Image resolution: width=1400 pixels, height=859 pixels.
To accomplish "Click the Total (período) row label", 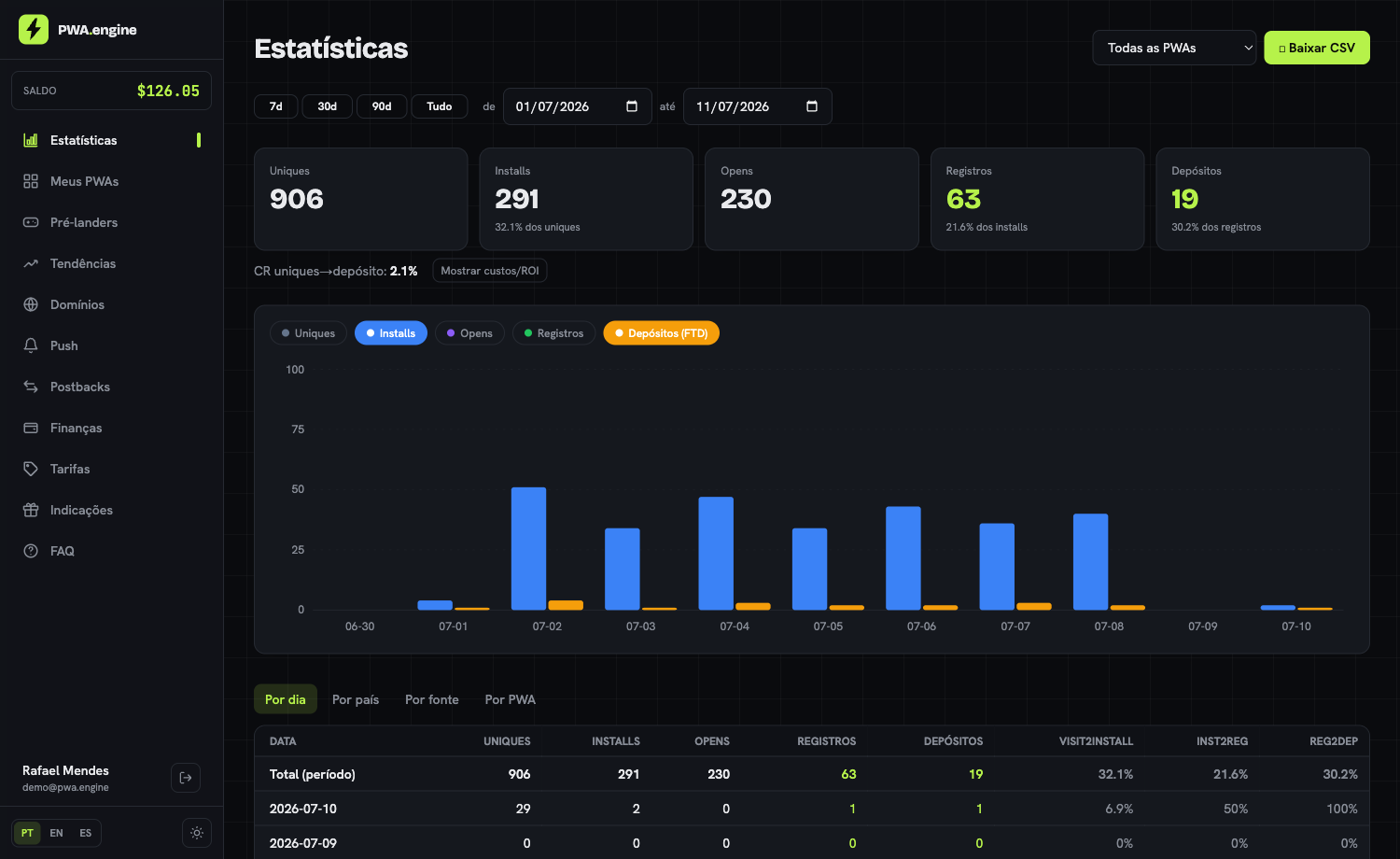I will (313, 774).
